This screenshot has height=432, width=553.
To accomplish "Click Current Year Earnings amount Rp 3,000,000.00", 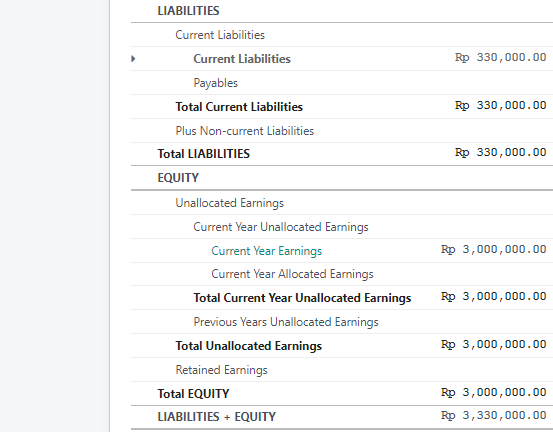I will point(494,249).
